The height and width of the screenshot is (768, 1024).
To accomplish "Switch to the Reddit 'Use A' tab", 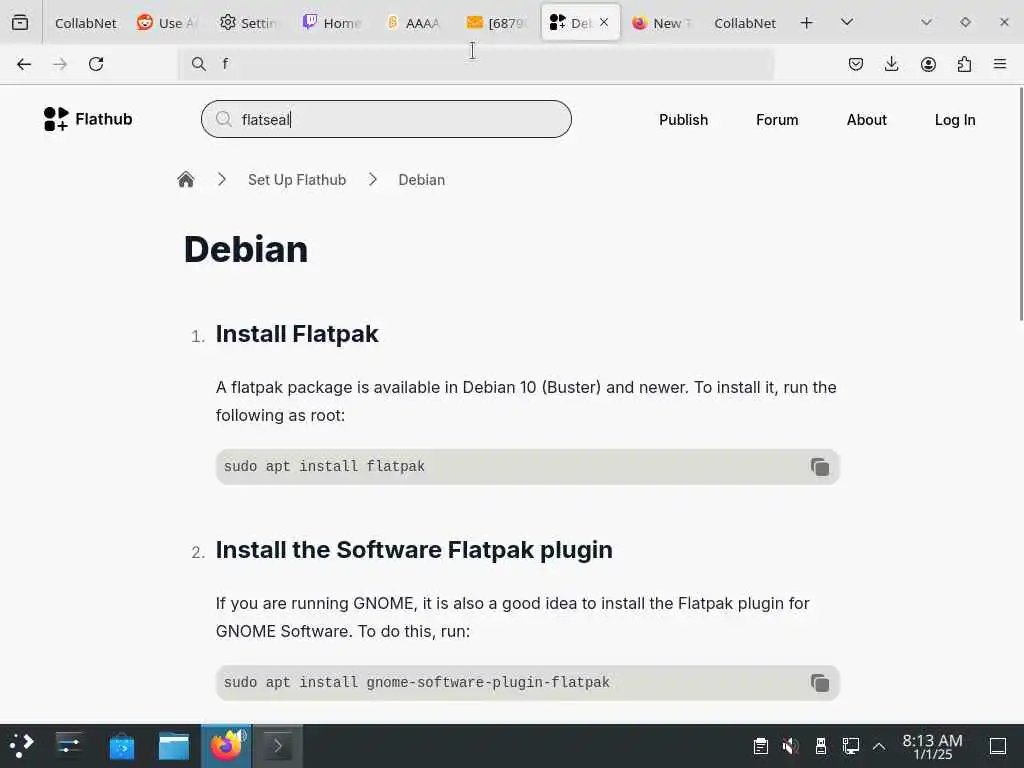I will (167, 23).
